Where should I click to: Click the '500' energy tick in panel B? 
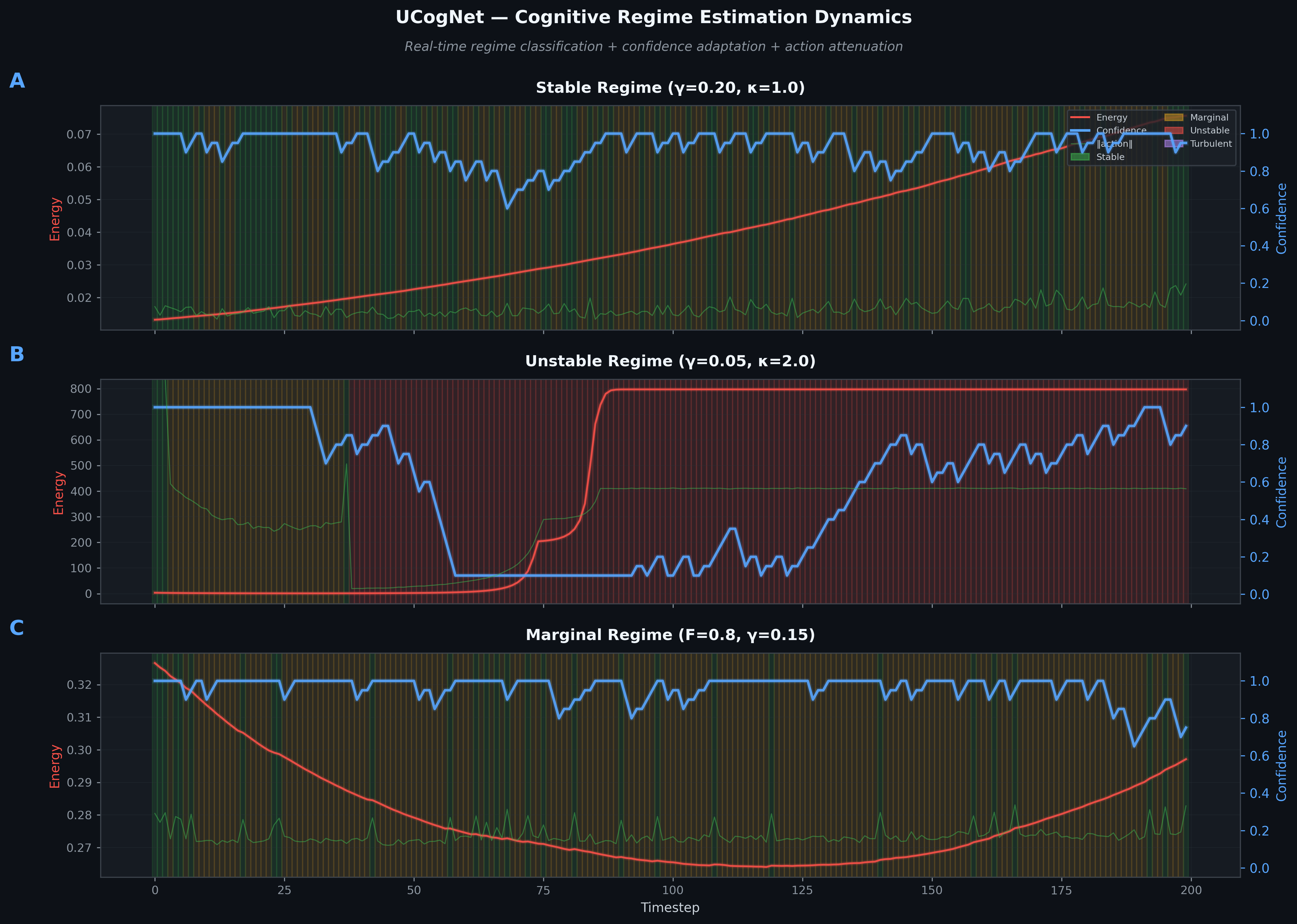pos(81,466)
